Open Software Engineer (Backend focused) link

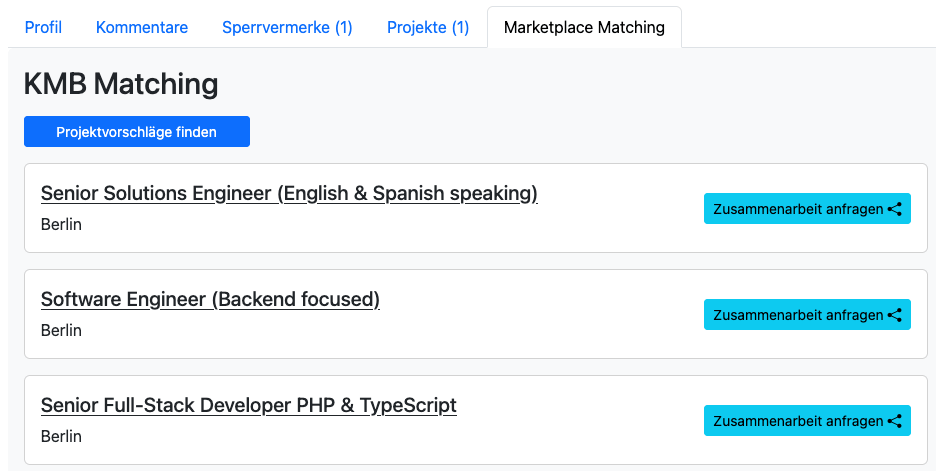[210, 299]
